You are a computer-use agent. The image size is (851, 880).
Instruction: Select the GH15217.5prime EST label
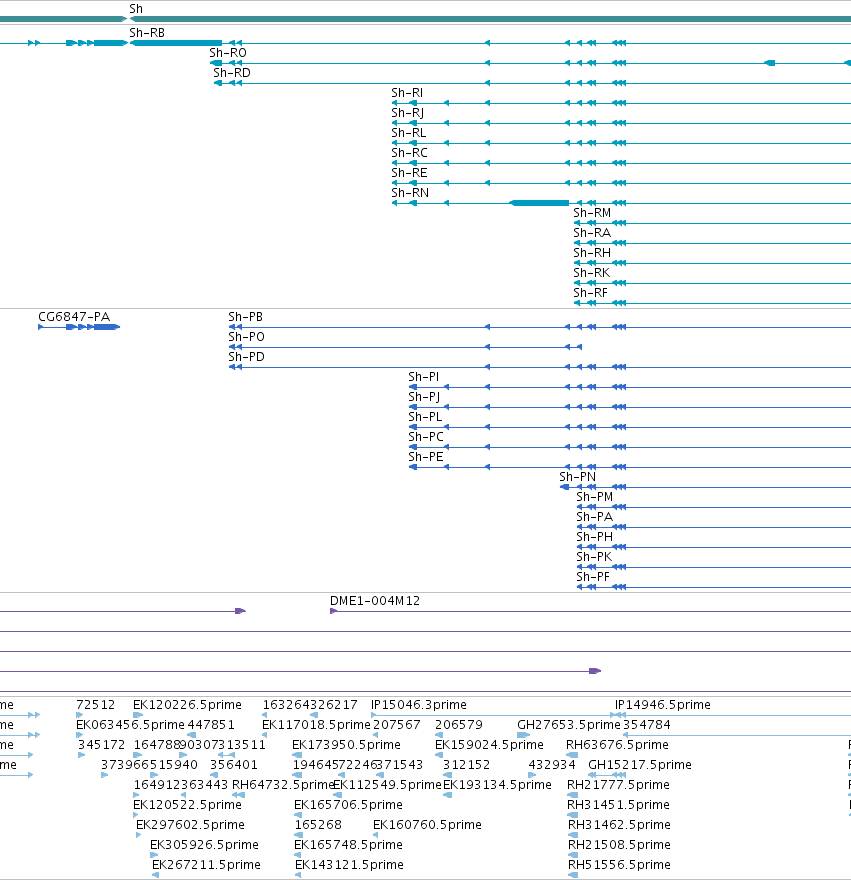[640, 765]
